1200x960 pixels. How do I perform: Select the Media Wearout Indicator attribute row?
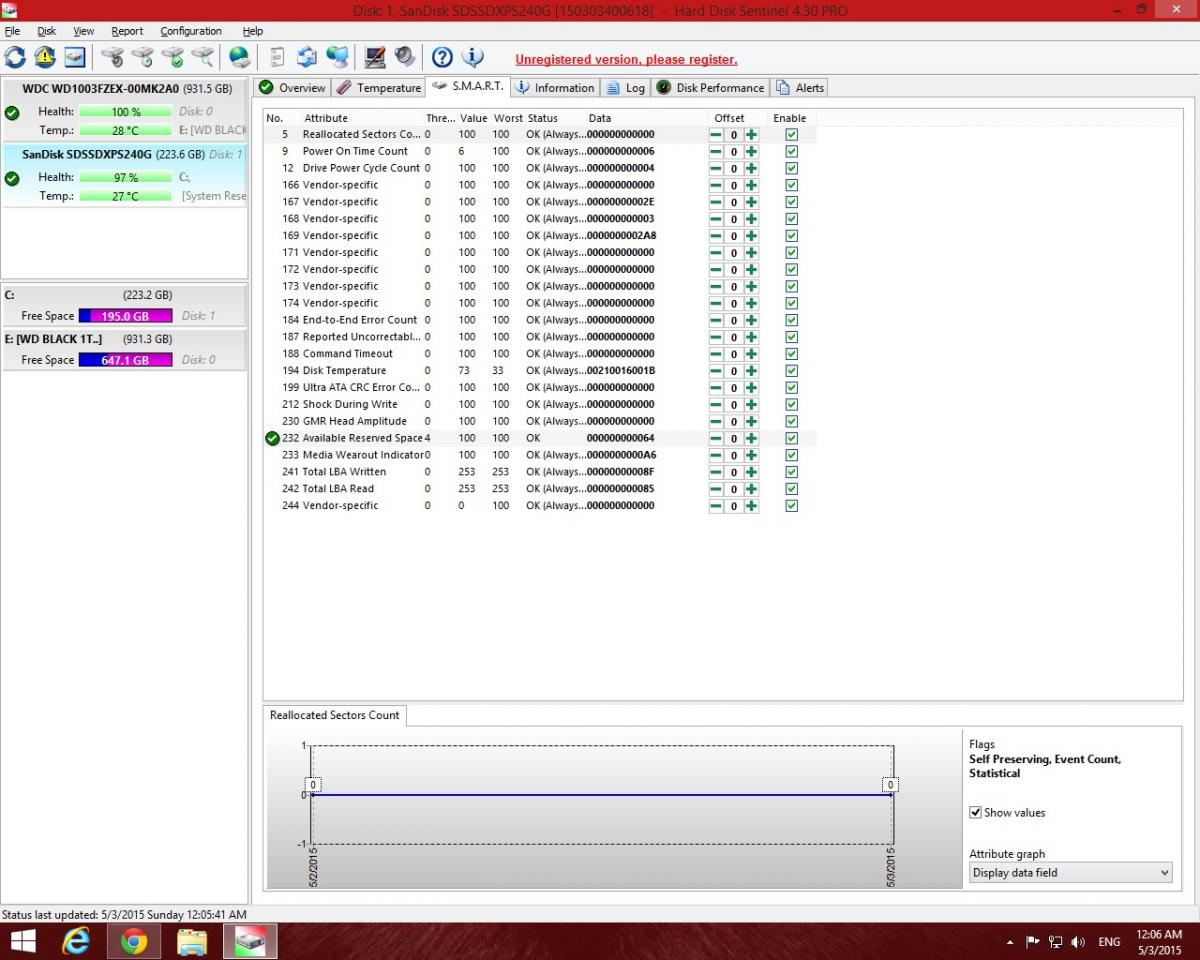(540, 455)
